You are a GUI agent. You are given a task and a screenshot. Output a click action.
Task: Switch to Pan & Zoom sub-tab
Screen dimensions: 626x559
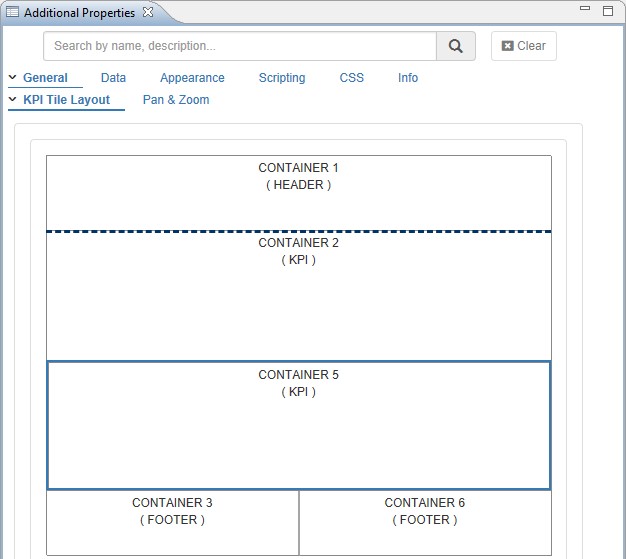[176, 100]
